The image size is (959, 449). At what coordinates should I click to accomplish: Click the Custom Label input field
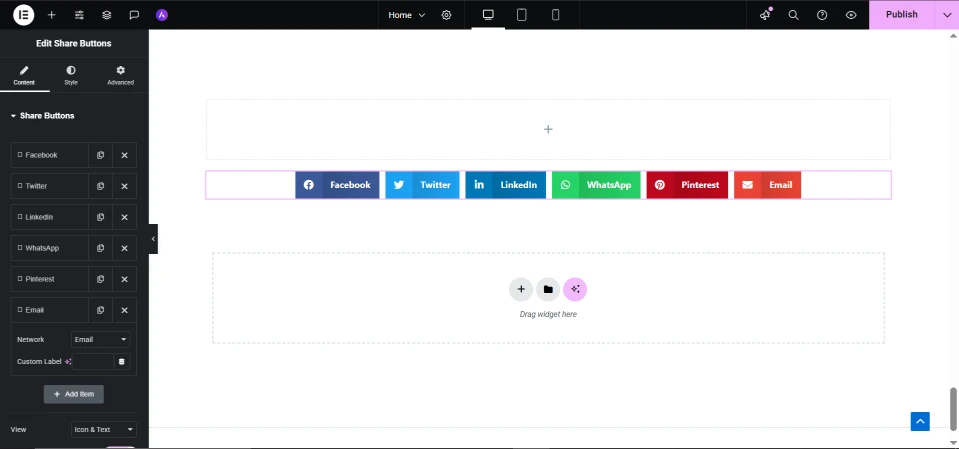pyautogui.click(x=93, y=362)
